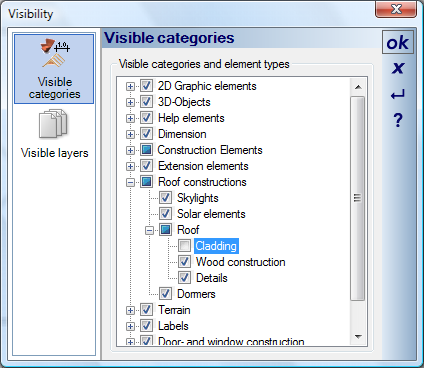Select the Extension elements label

pyautogui.click(x=203, y=166)
